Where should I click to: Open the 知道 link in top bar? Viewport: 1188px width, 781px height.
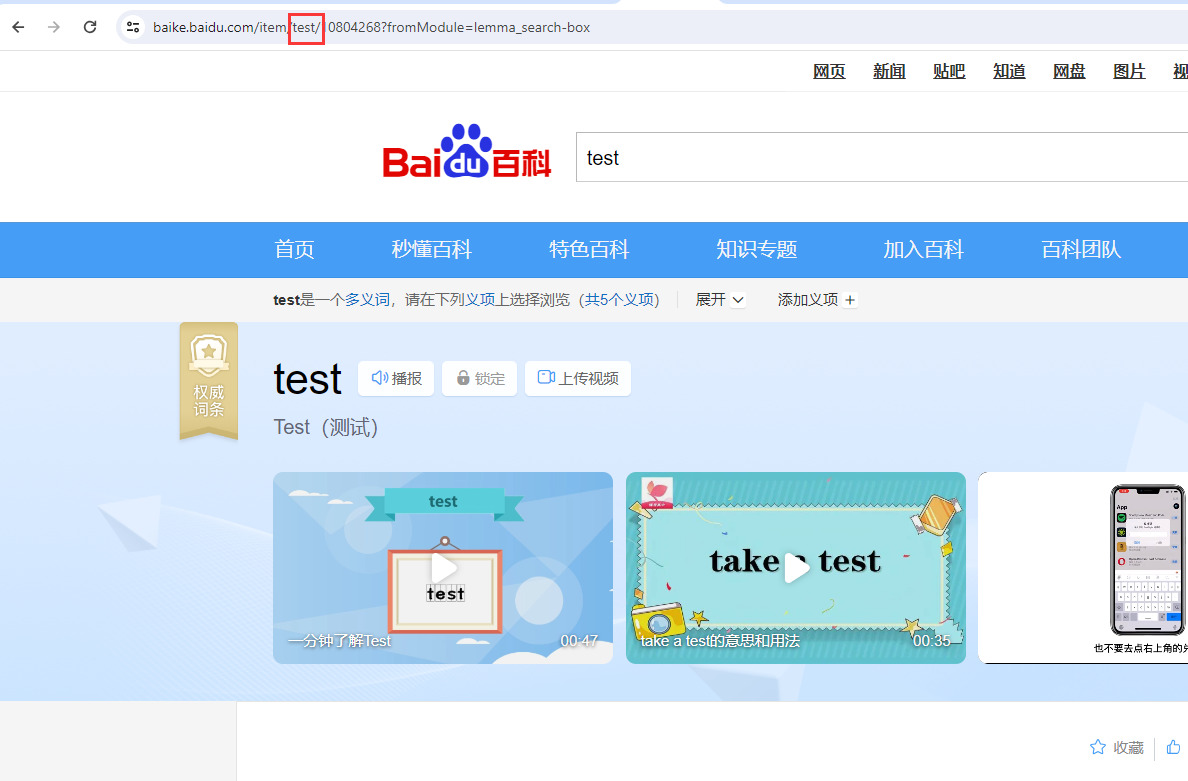1009,71
